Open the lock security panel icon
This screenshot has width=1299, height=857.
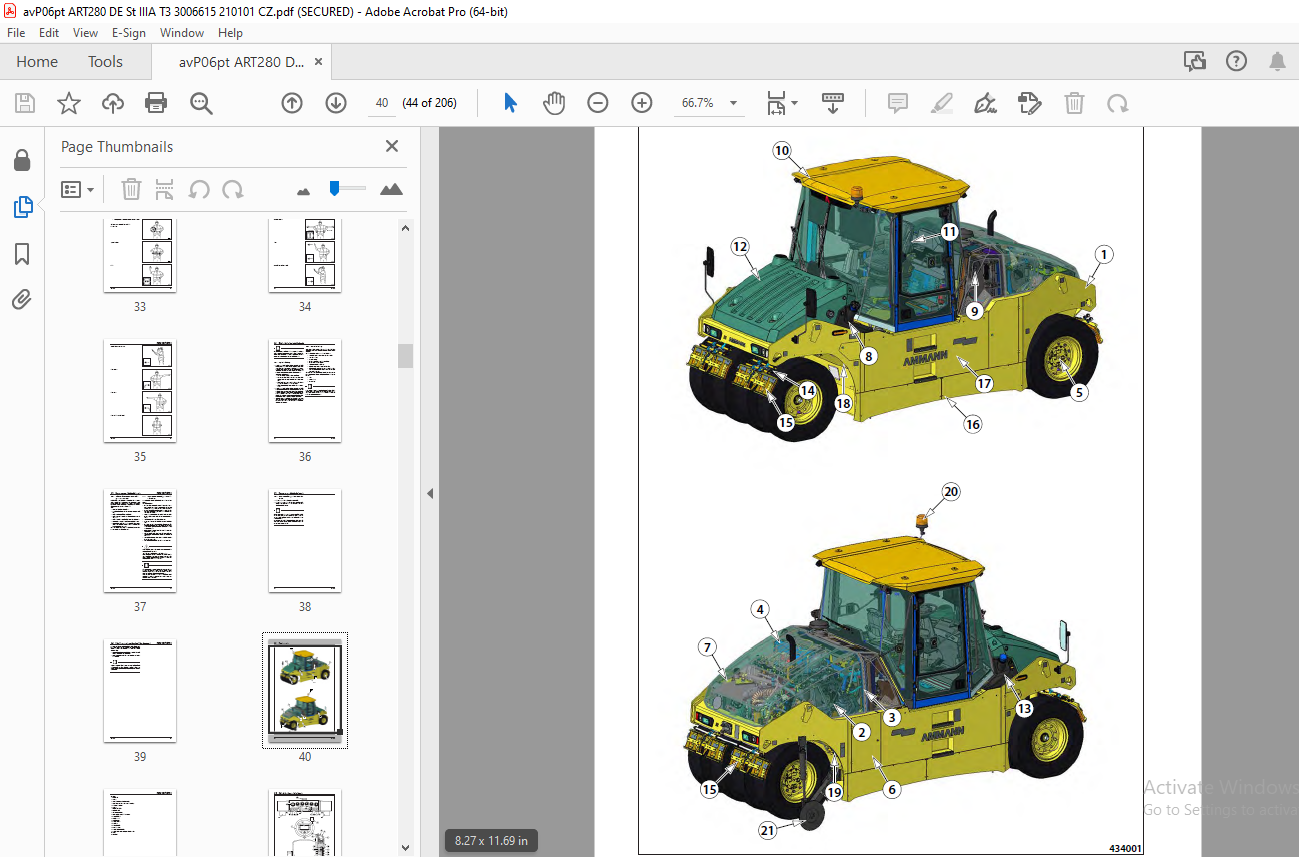pos(21,160)
